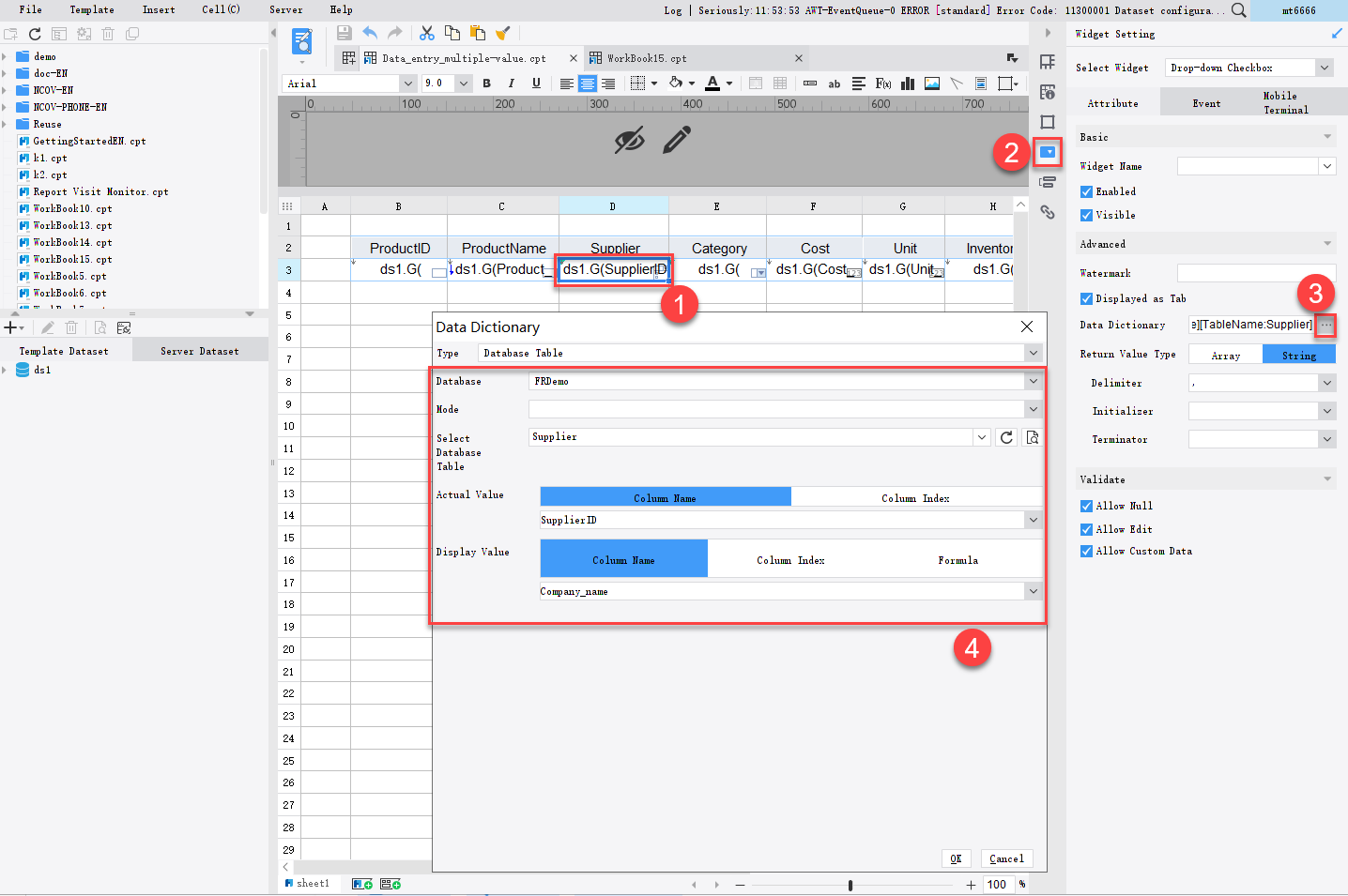Open the Database FRDemo dropdown
1348x896 pixels.
pyautogui.click(x=1033, y=381)
